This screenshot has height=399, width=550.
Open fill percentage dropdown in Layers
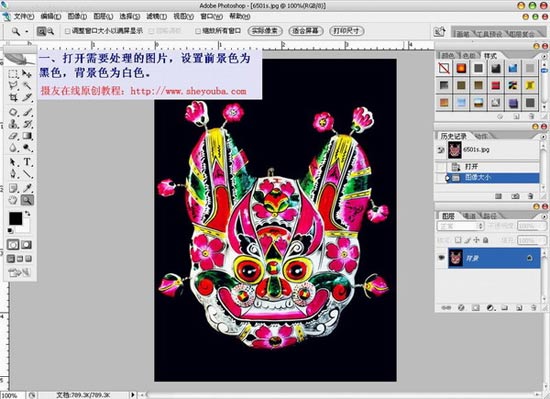click(532, 240)
